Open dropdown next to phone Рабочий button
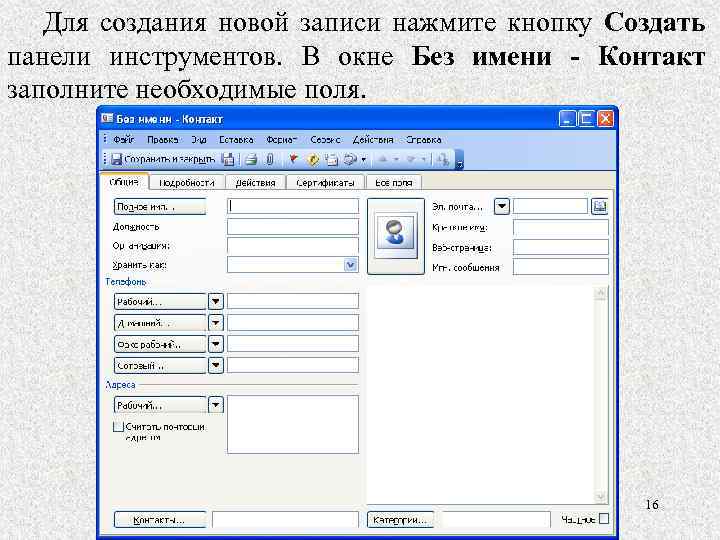The image size is (720, 540). click(x=215, y=302)
